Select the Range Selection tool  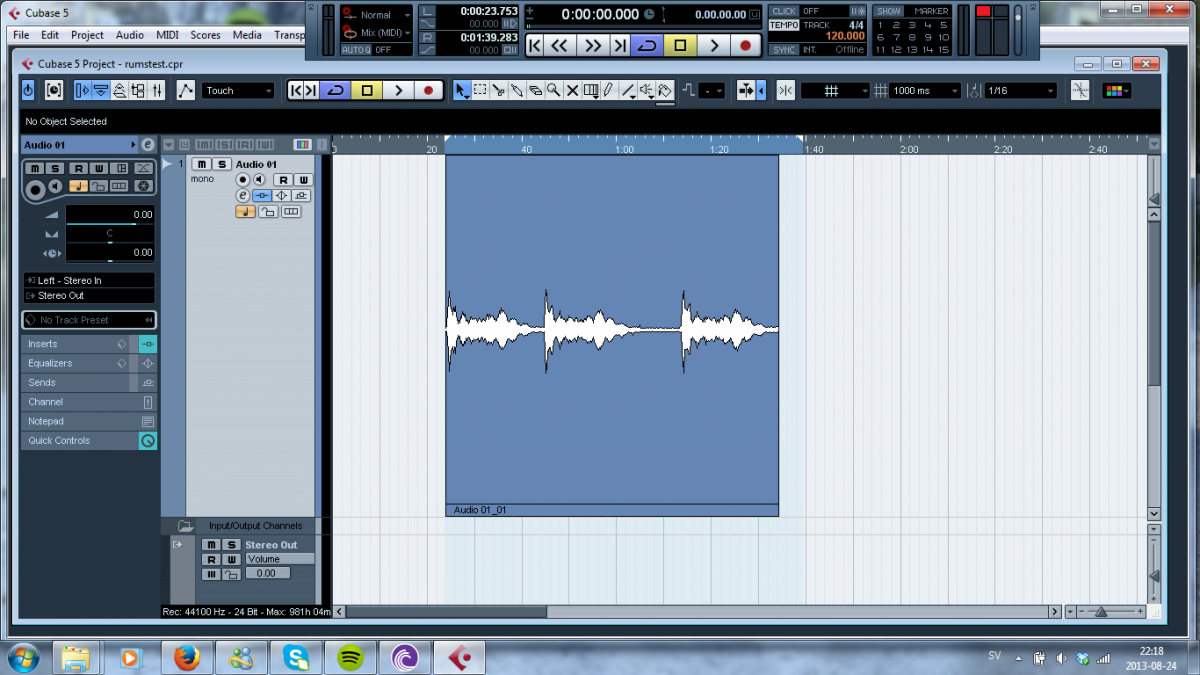pos(480,90)
